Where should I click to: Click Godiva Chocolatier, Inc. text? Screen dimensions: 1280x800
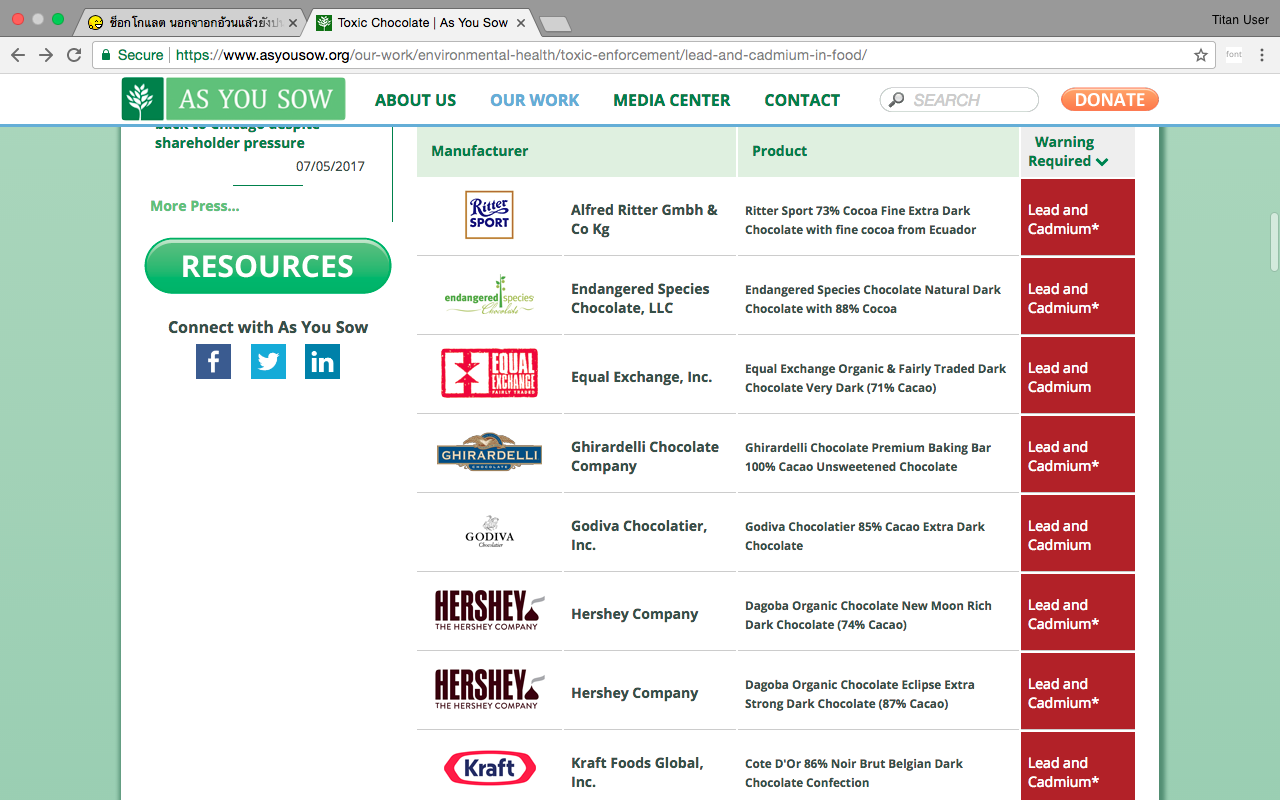pos(639,535)
